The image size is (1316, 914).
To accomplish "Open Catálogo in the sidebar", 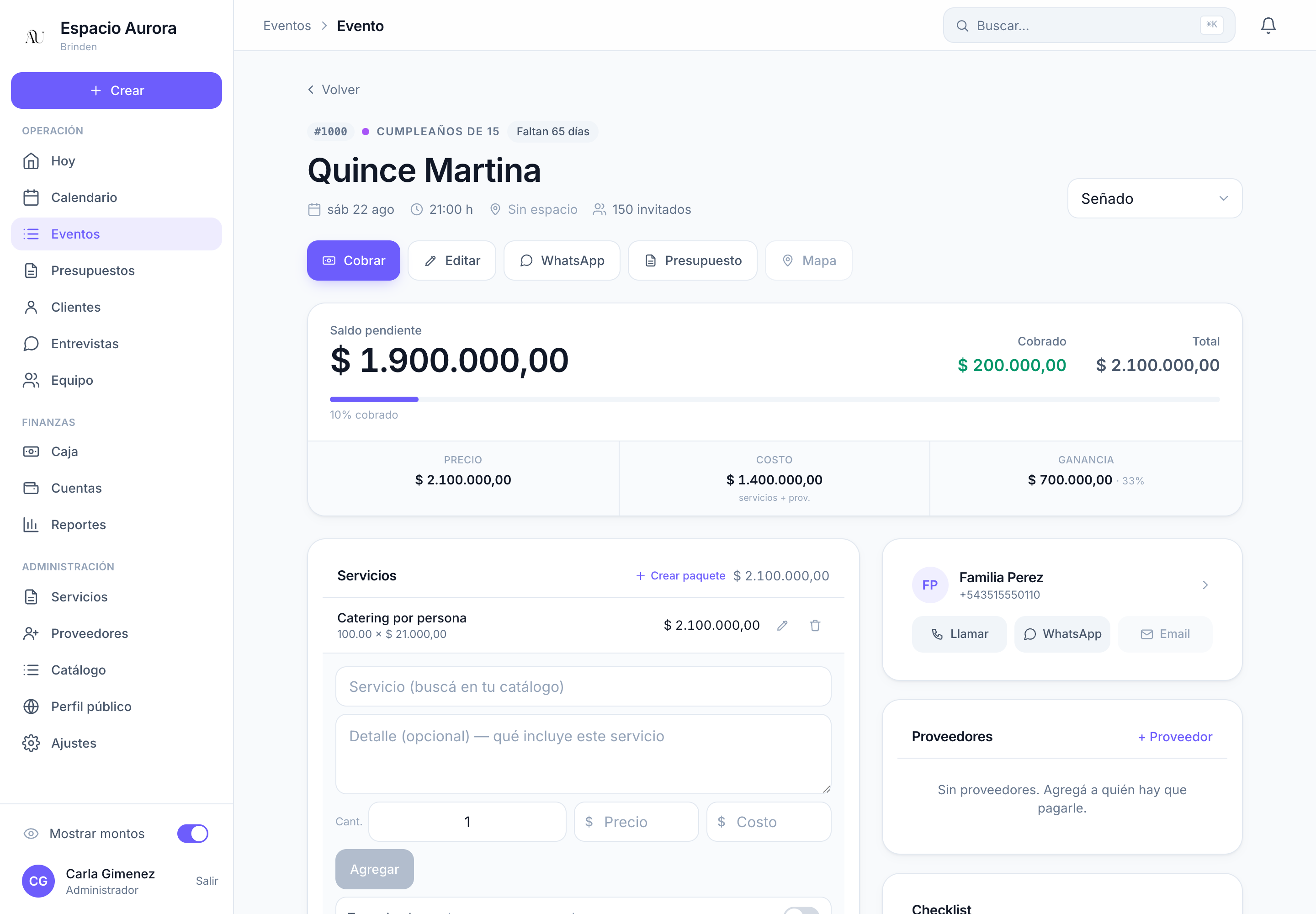I will [116, 670].
